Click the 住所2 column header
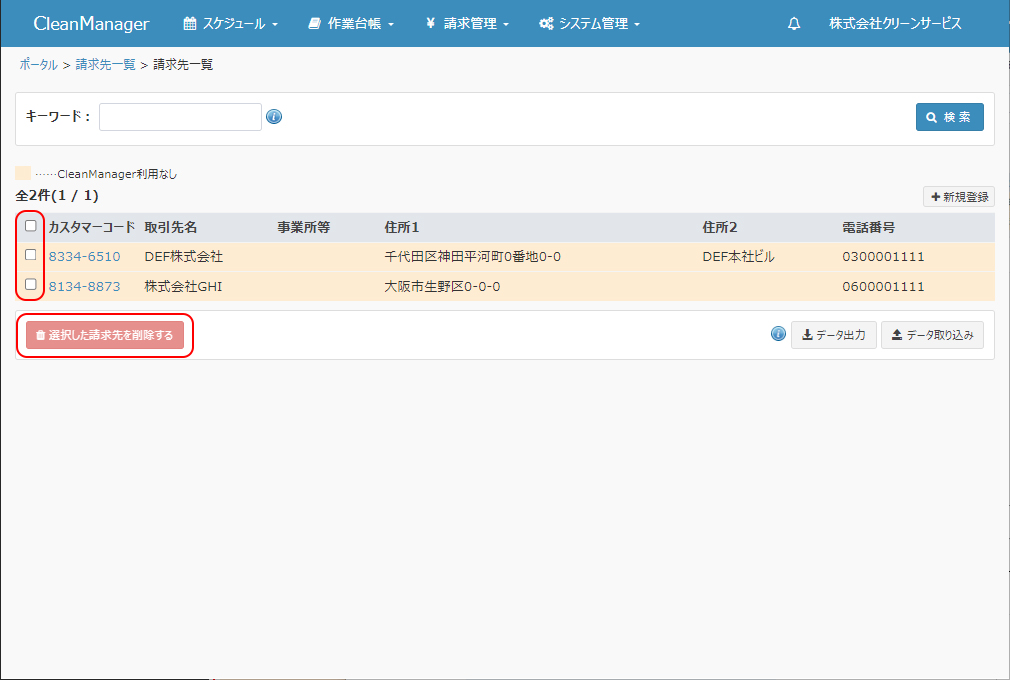The width and height of the screenshot is (1010, 680). click(719, 227)
